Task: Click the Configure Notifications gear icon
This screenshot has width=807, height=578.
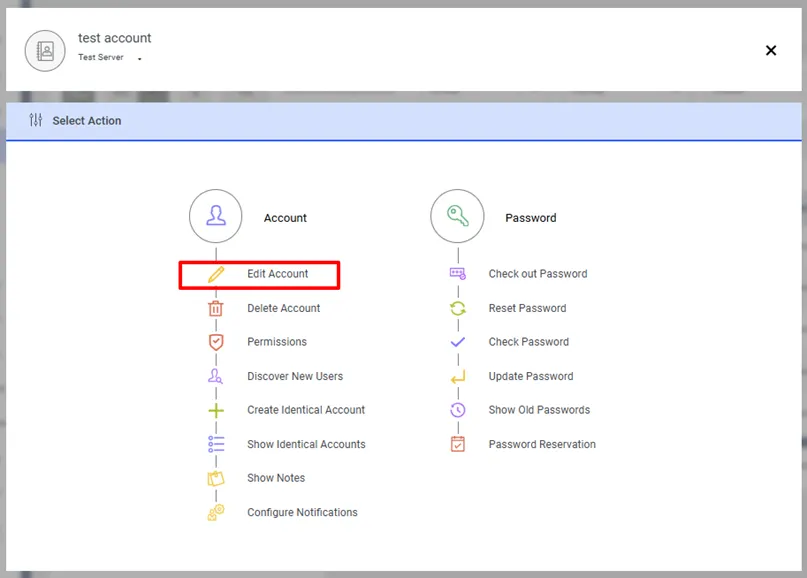Action: point(216,512)
